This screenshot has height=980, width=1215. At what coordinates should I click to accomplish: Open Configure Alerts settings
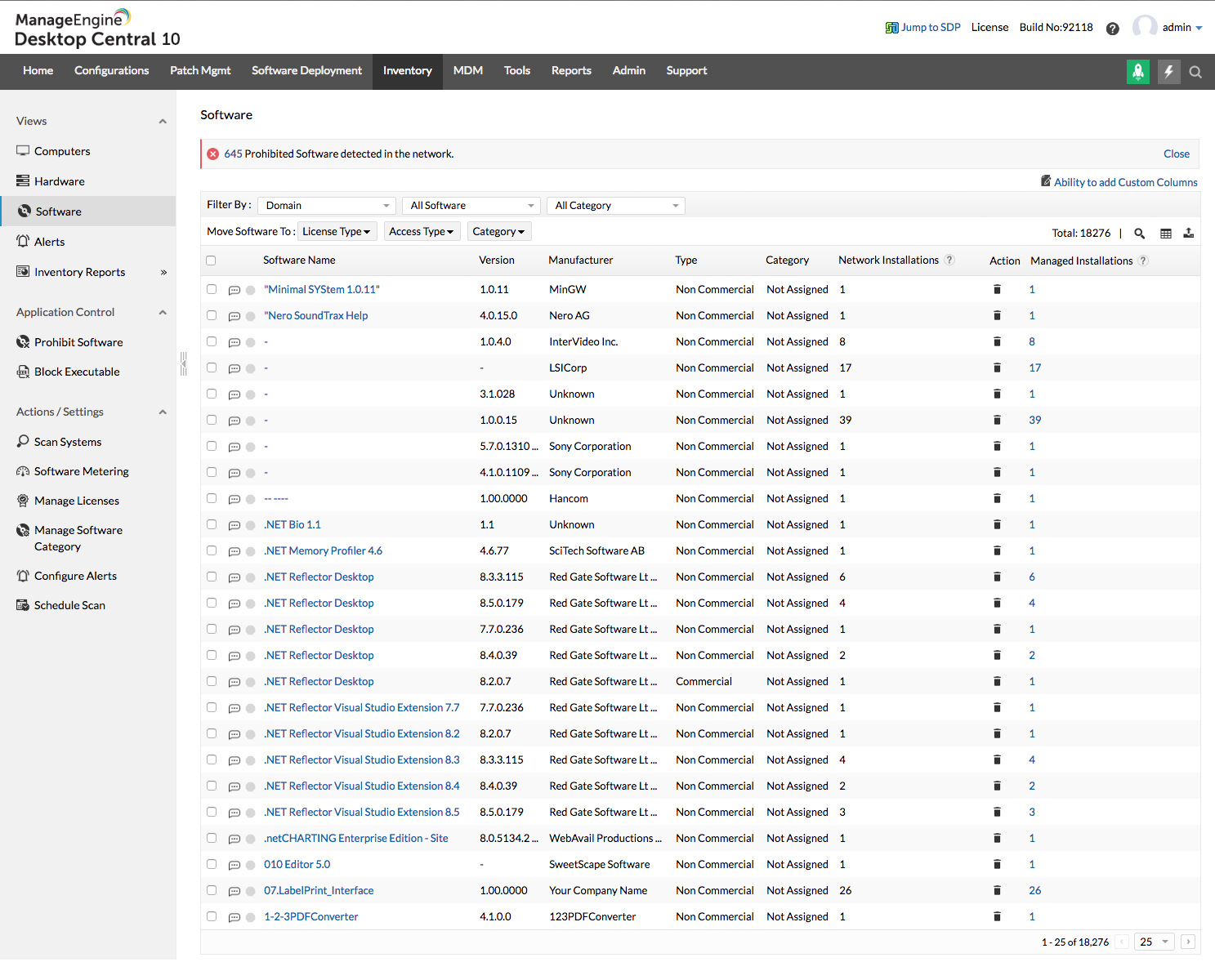click(75, 576)
